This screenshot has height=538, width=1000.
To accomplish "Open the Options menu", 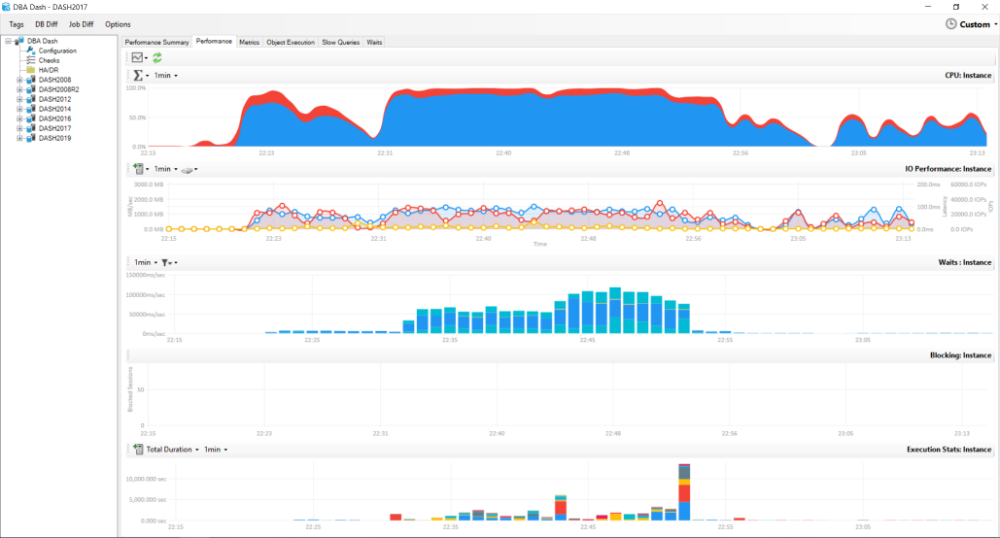I will [117, 24].
